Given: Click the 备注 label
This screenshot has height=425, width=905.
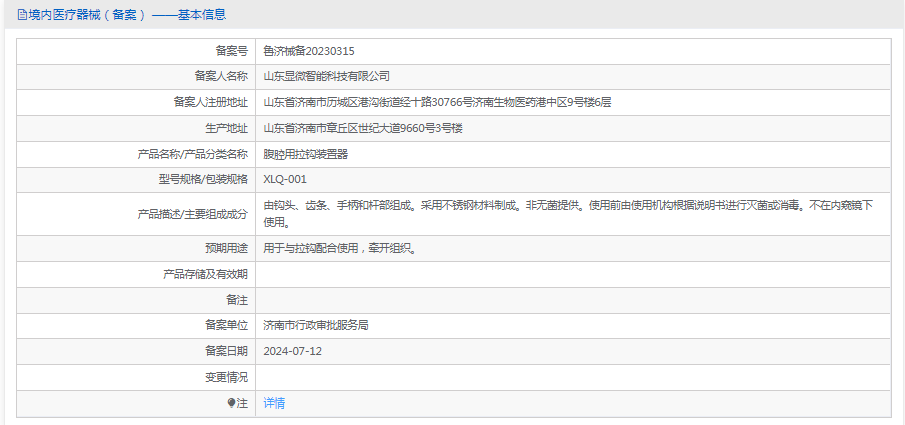Looking at the screenshot, I should 237,300.
